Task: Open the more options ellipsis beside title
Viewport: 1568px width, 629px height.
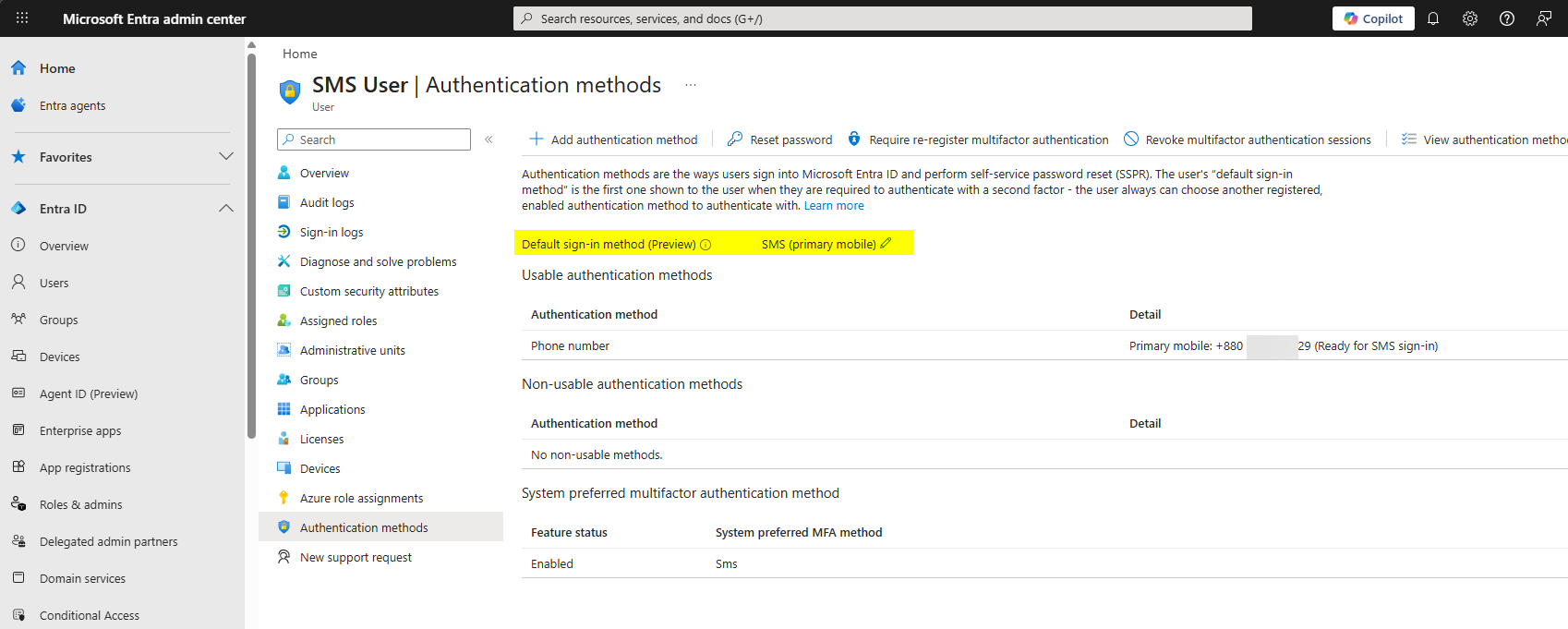Action: [x=691, y=85]
